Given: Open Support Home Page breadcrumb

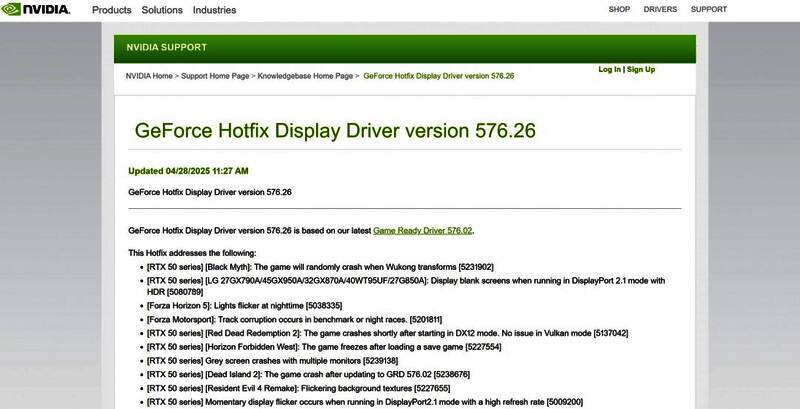Looking at the screenshot, I should [x=215, y=75].
